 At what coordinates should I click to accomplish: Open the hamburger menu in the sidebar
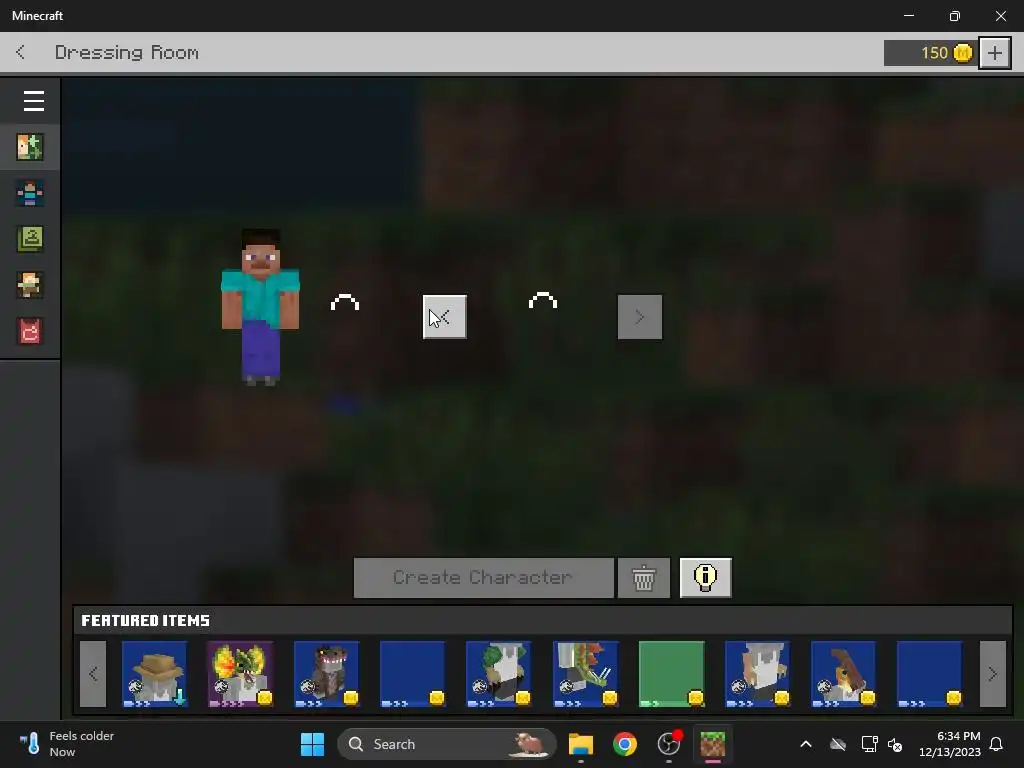33,101
